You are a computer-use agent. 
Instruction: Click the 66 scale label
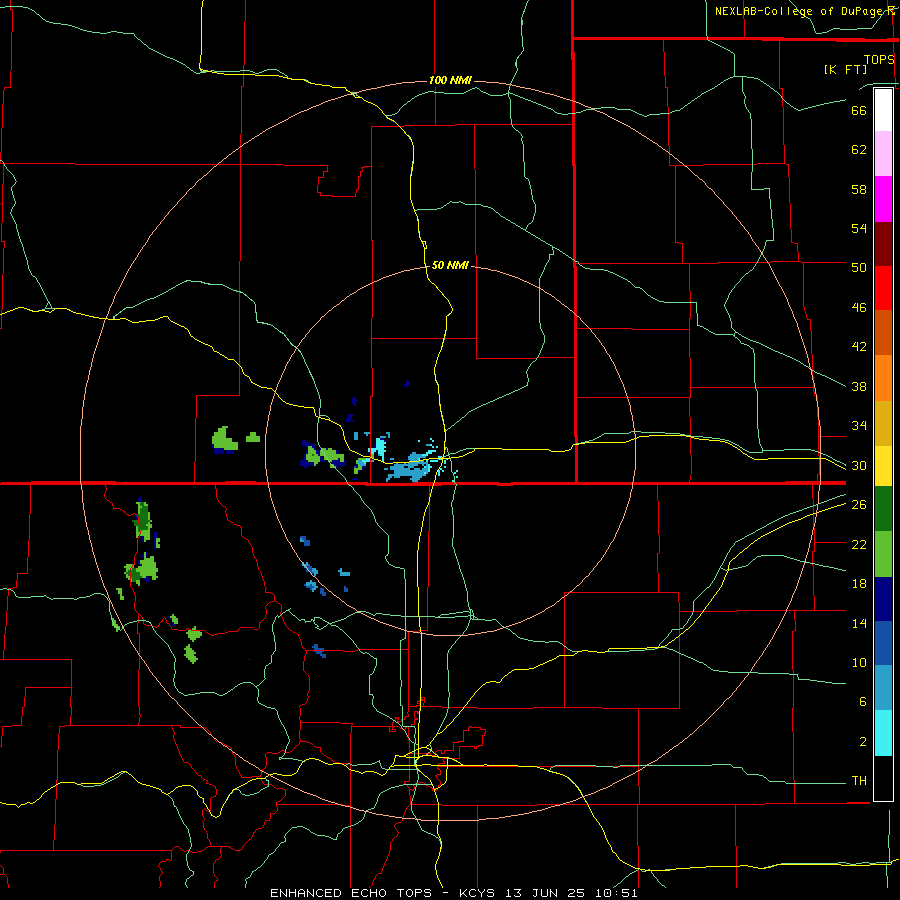(x=859, y=110)
